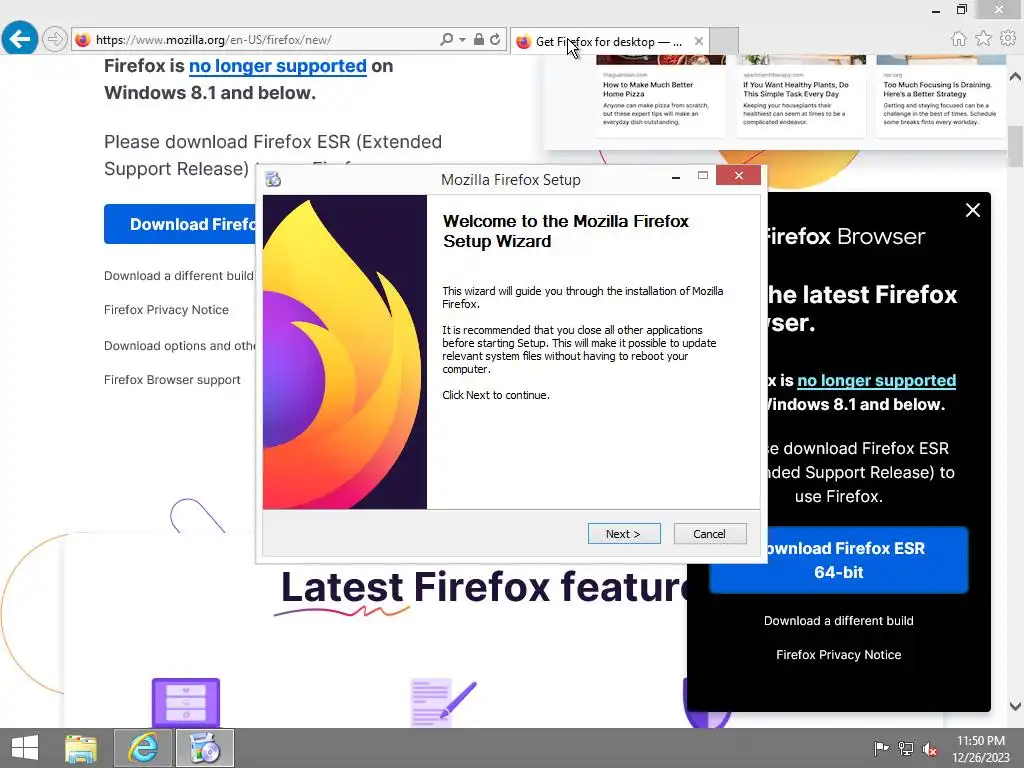Click the lock security icon in address bar
1024x768 pixels.
(479, 39)
